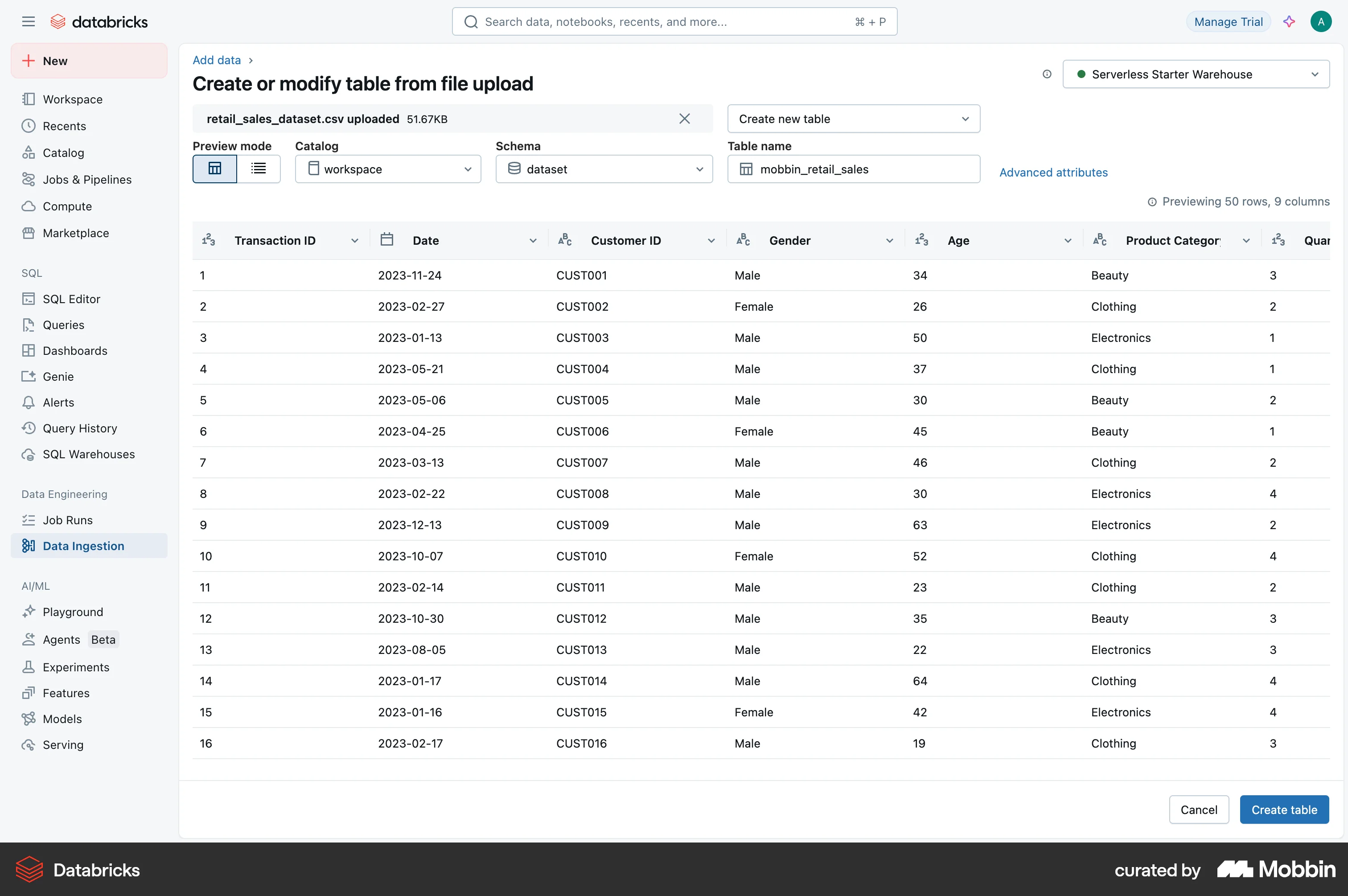
Task: Click the Databricks Assistant sparkle icon
Action: coord(1289,22)
